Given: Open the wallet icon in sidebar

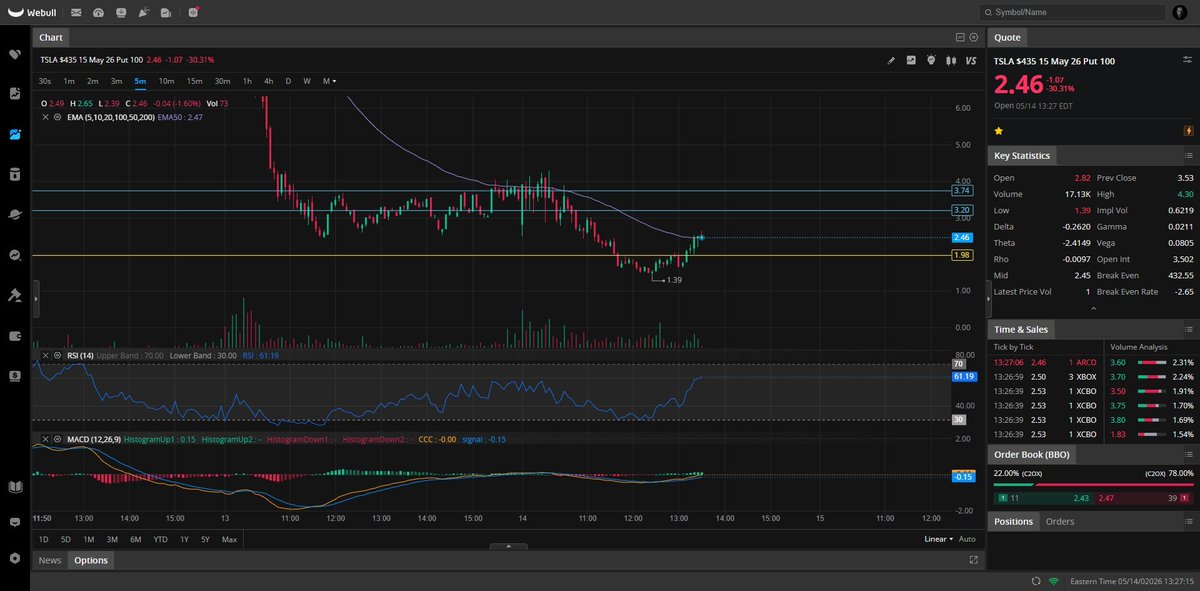Looking at the screenshot, I should click(15, 336).
